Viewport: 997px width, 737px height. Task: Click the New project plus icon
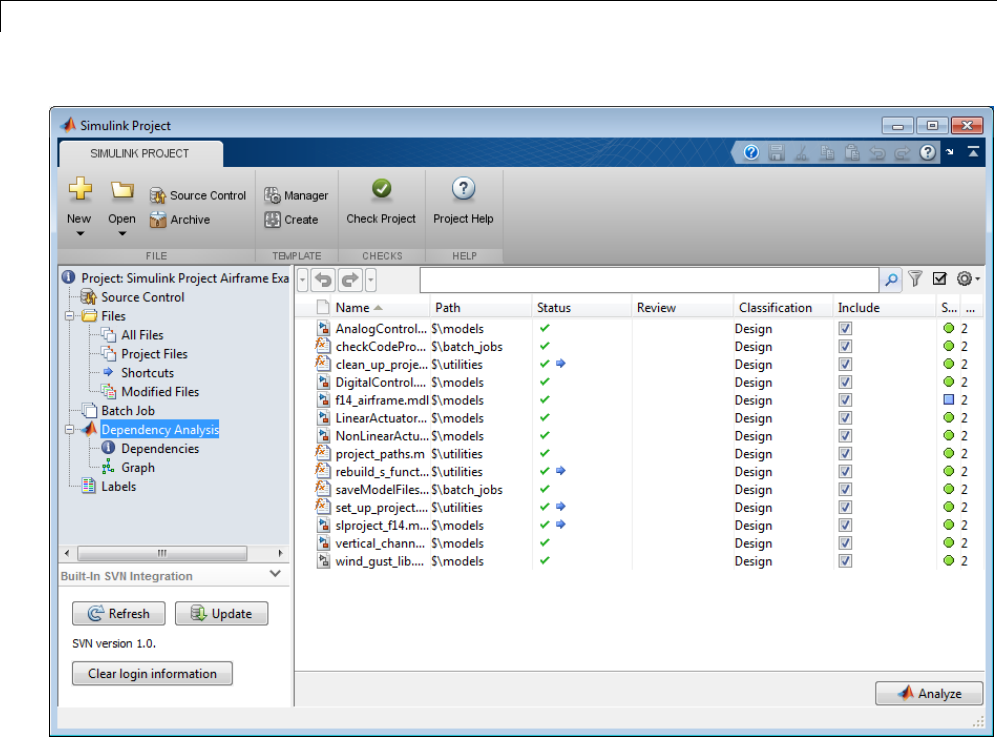(x=80, y=189)
